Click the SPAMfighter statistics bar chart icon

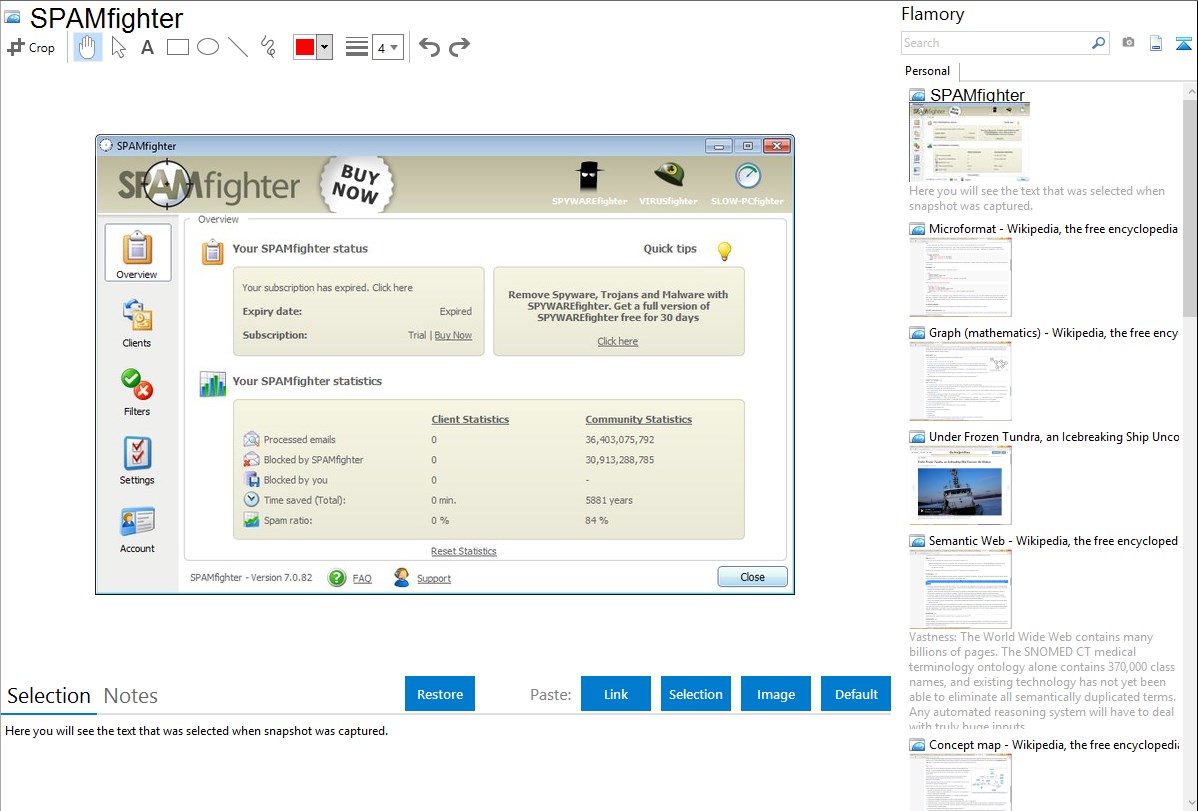(x=212, y=384)
